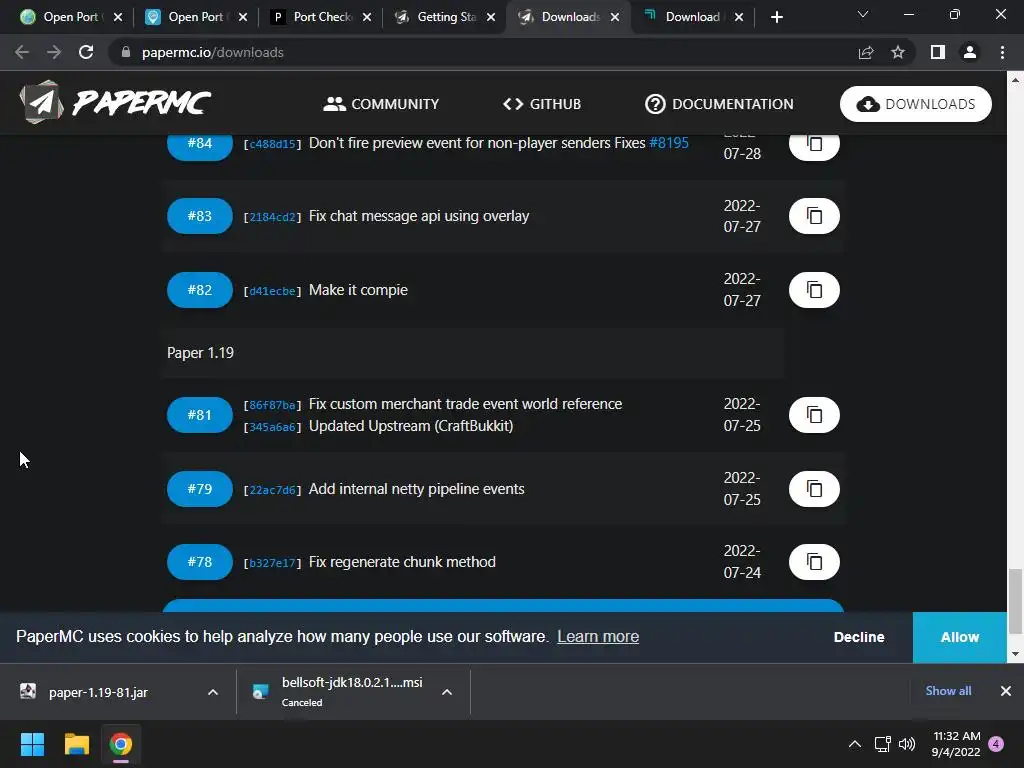The width and height of the screenshot is (1024, 768).
Task: Allow the cookies
Action: (959, 637)
